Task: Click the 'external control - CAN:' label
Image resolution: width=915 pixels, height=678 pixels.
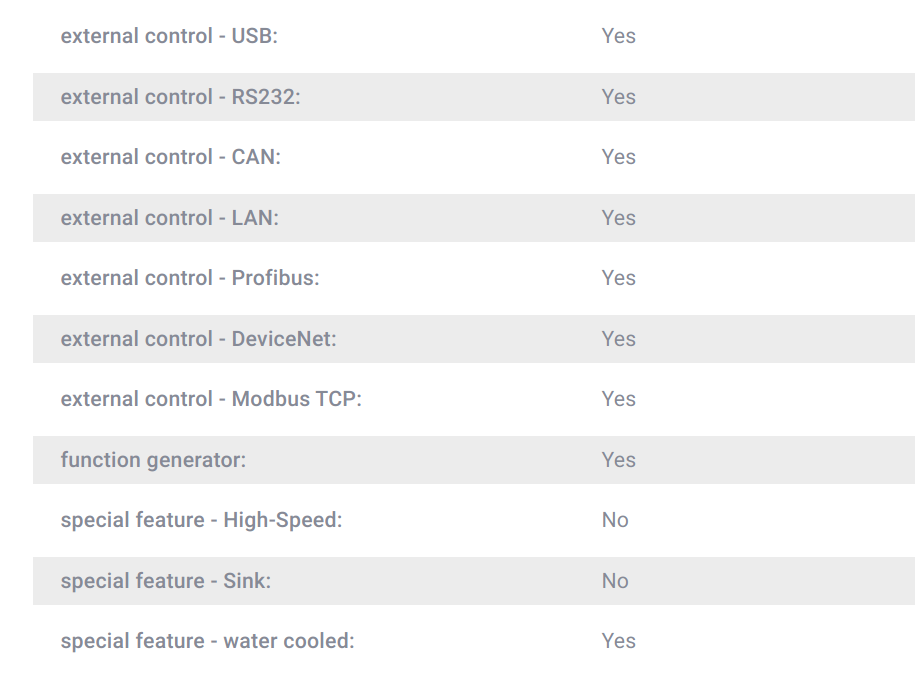Action: pyautogui.click(x=170, y=157)
